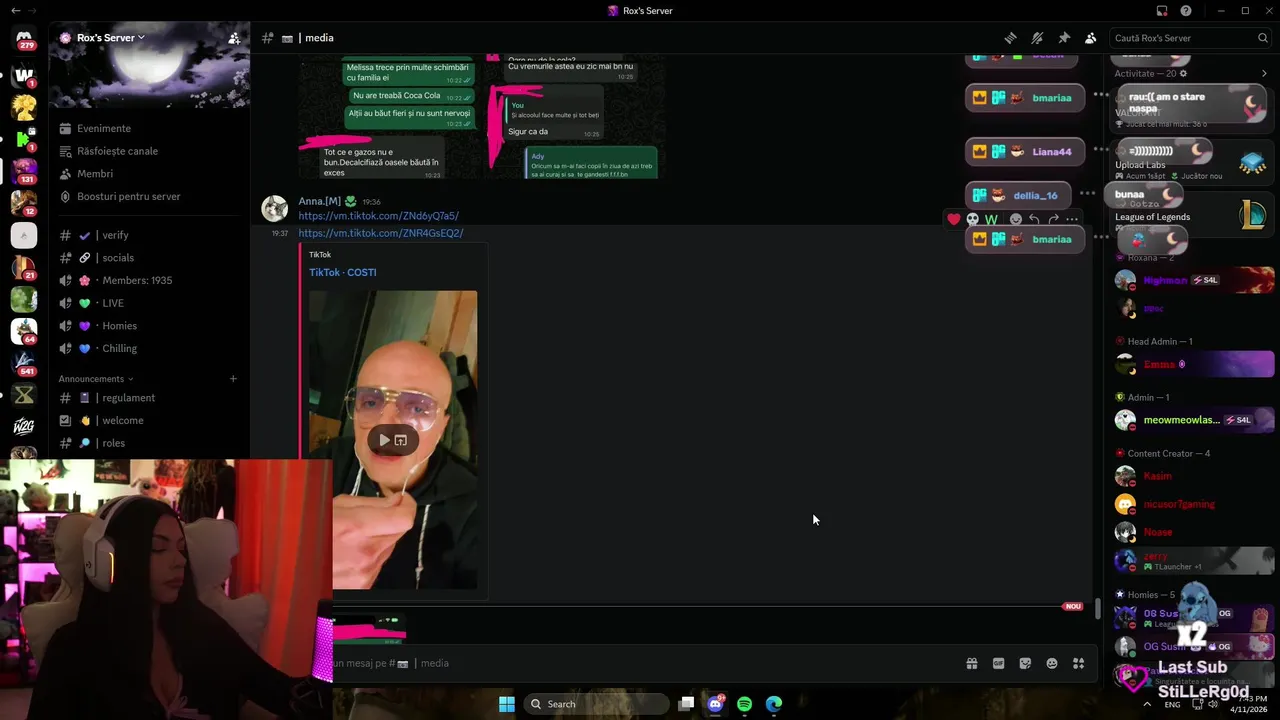Screen dimensions: 1280x720
Task: Click the reply arrow on message
Action: [x=1034, y=219]
